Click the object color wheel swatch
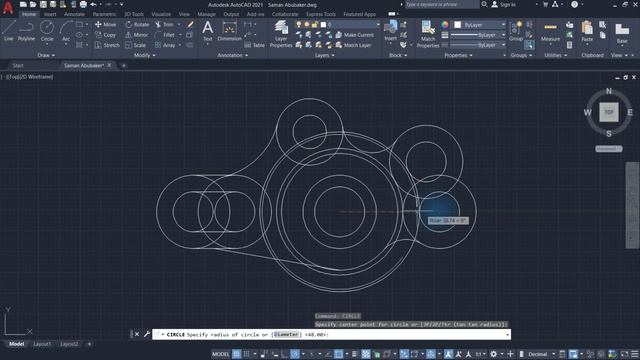 pos(445,25)
